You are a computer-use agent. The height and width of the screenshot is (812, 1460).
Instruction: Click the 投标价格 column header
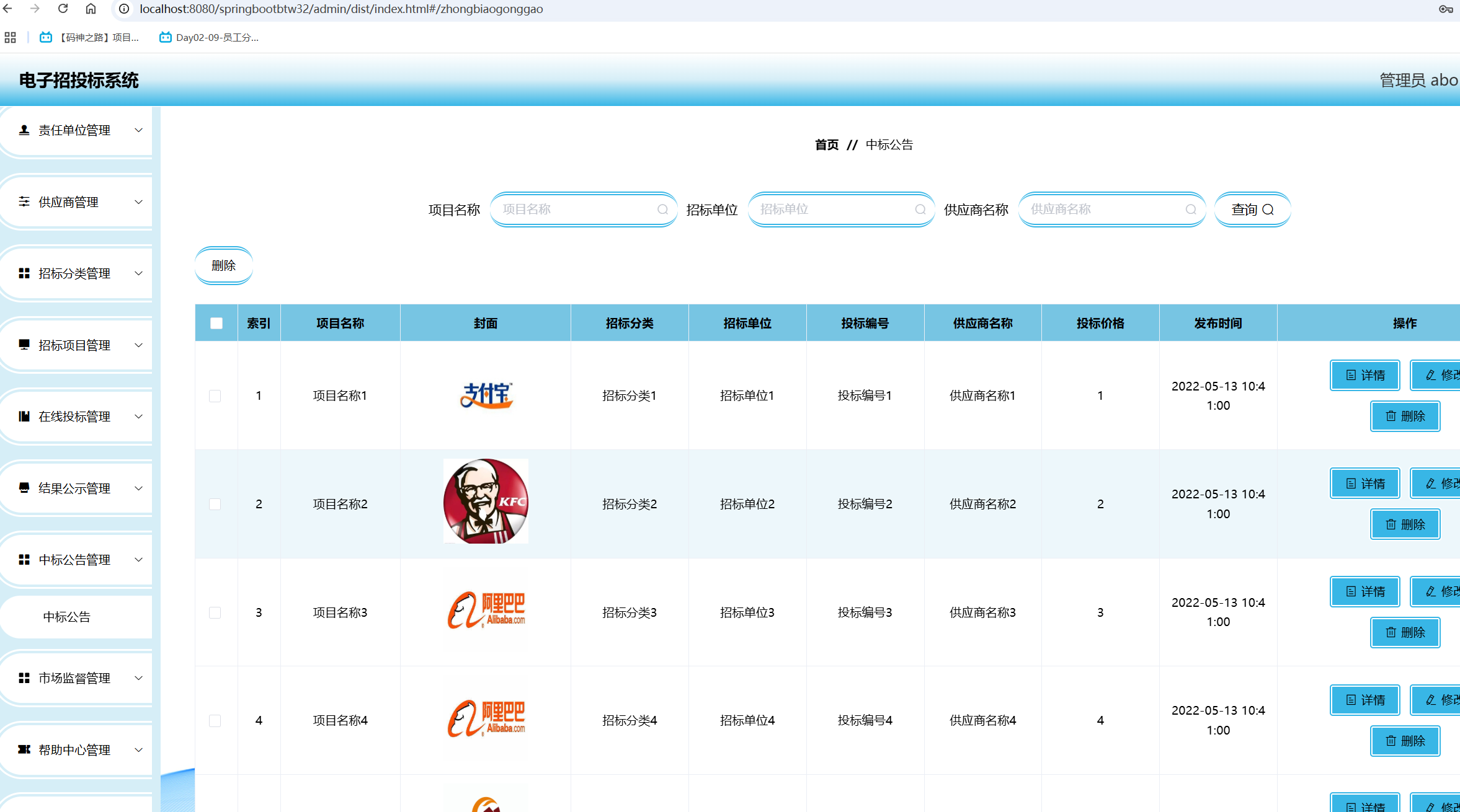(x=1100, y=323)
